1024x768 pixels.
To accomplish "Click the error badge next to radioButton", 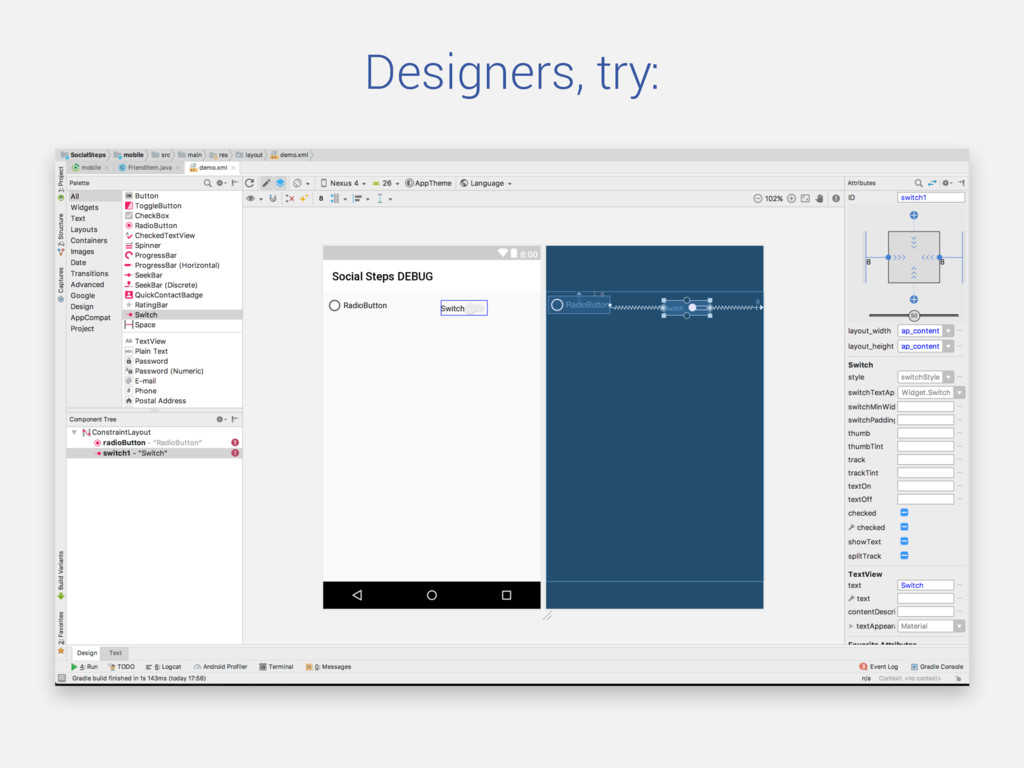I will (x=235, y=442).
